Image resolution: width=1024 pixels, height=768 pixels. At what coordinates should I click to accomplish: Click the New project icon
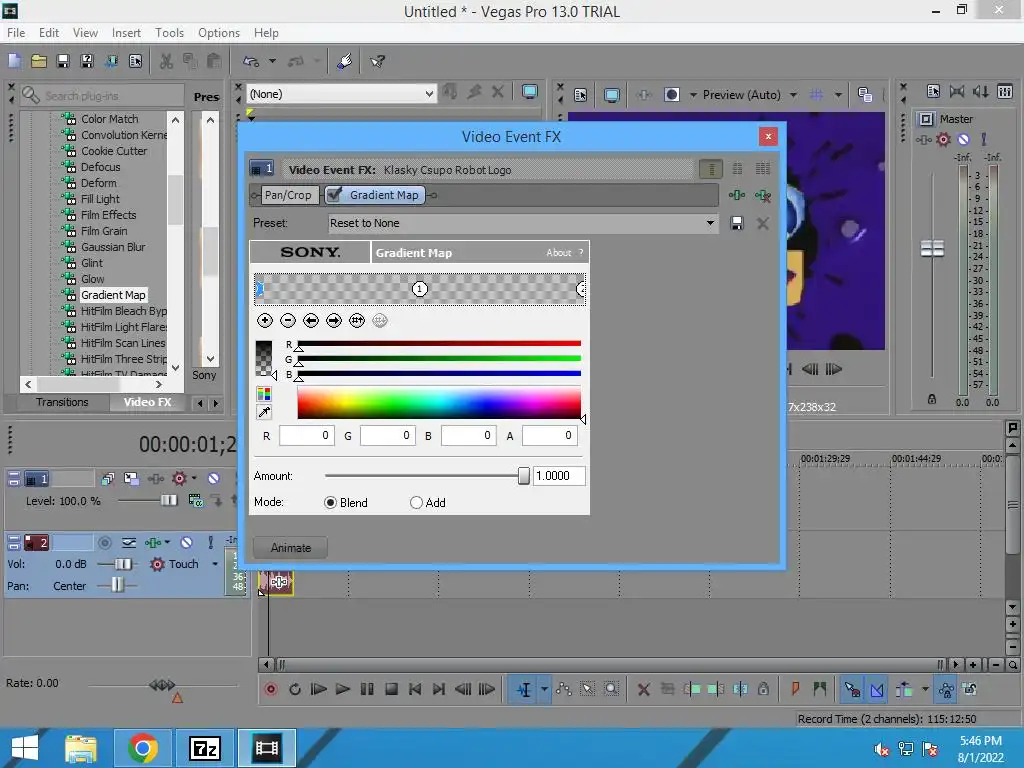[14, 61]
